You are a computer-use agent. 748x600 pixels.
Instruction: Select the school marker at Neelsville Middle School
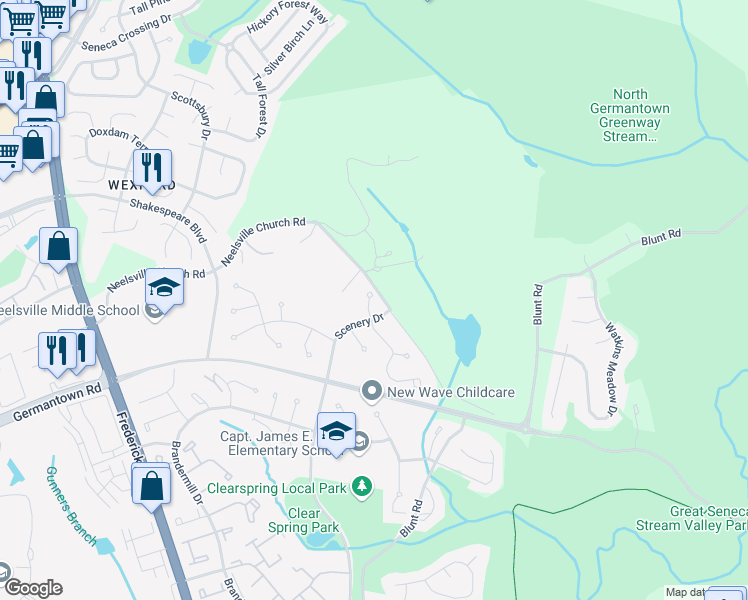click(164, 290)
